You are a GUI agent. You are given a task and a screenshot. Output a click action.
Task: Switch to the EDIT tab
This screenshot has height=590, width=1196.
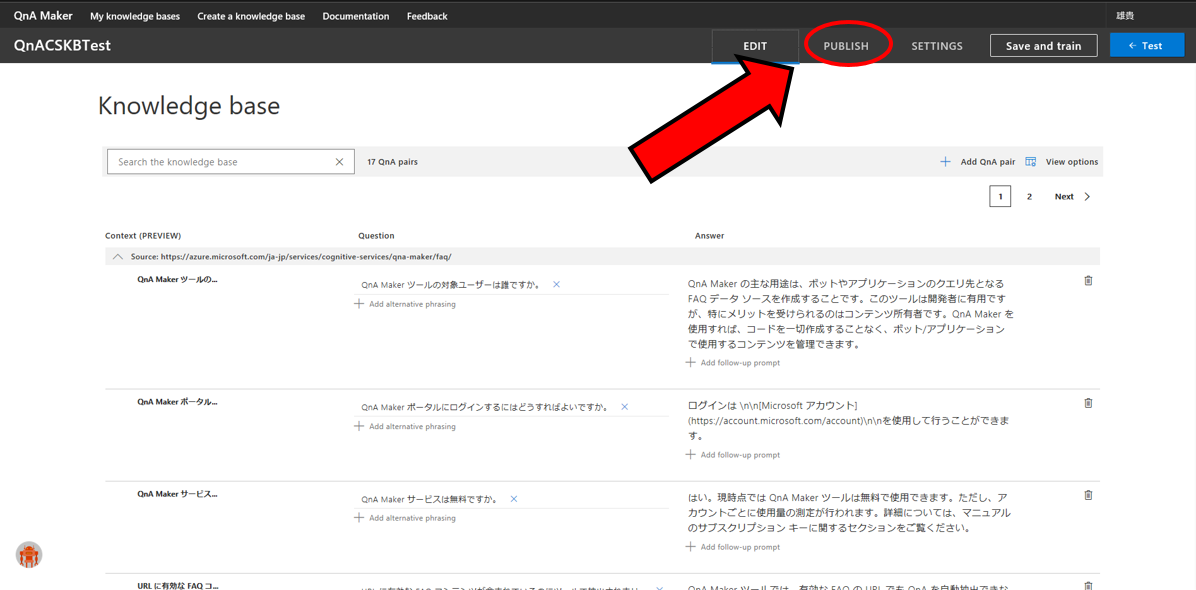755,46
